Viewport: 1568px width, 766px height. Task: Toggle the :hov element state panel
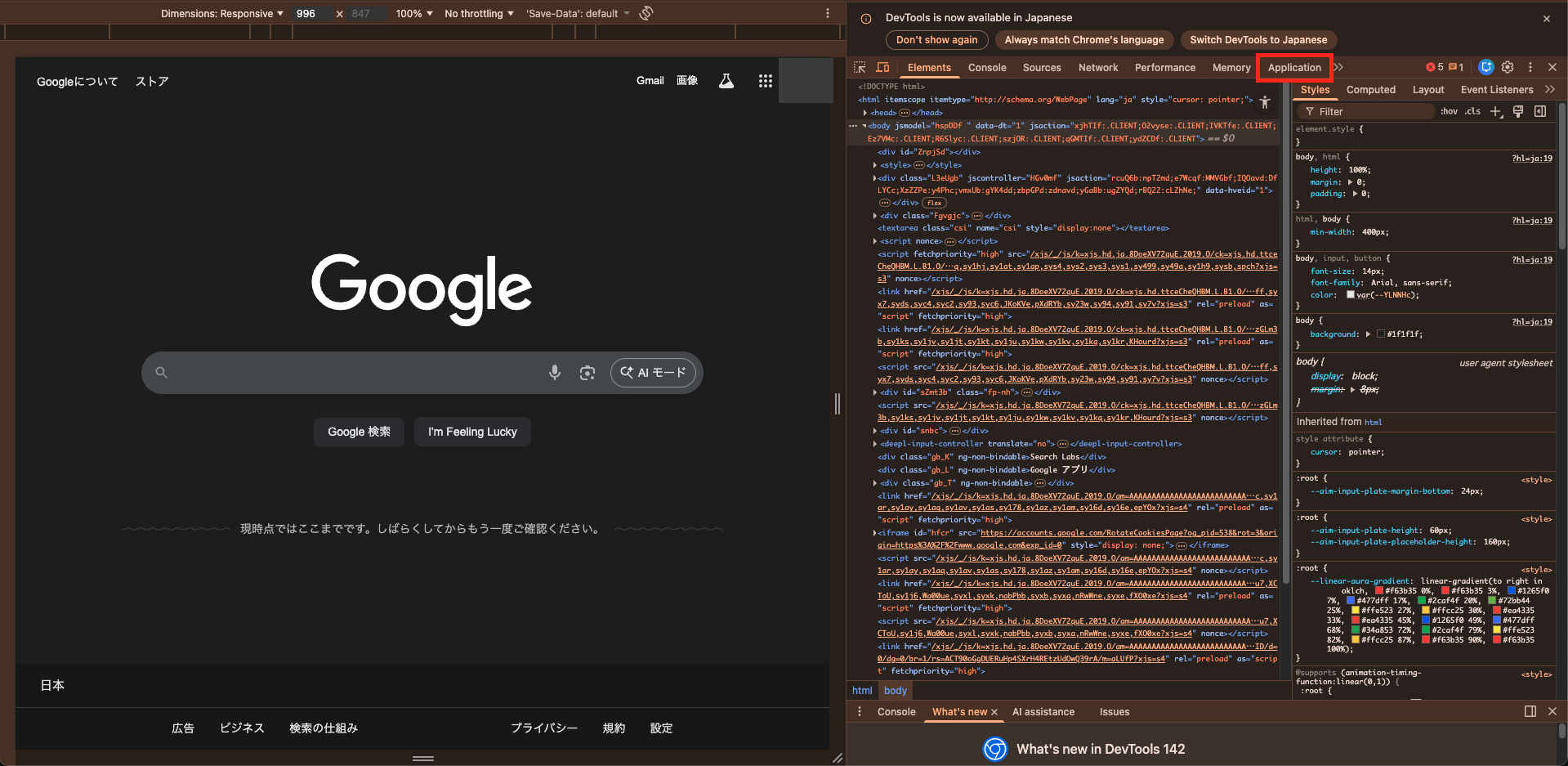[x=1449, y=112]
